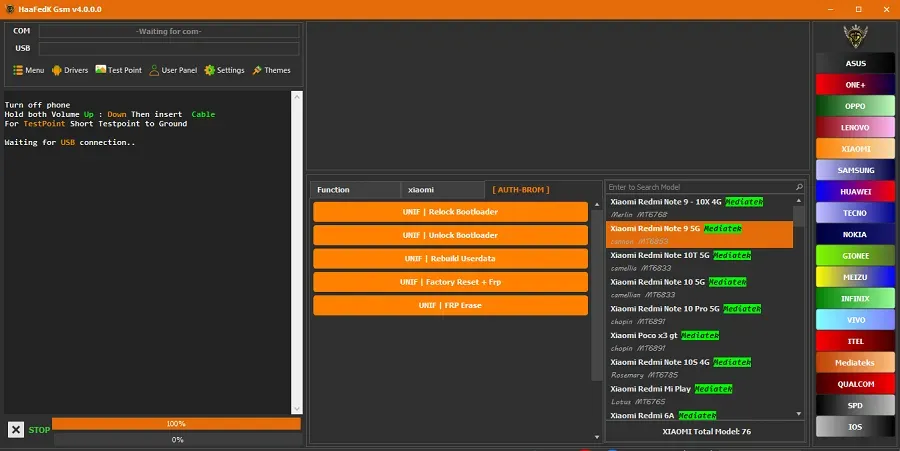Select the VIVO brand button
This screenshot has width=900, height=451.
855,320
